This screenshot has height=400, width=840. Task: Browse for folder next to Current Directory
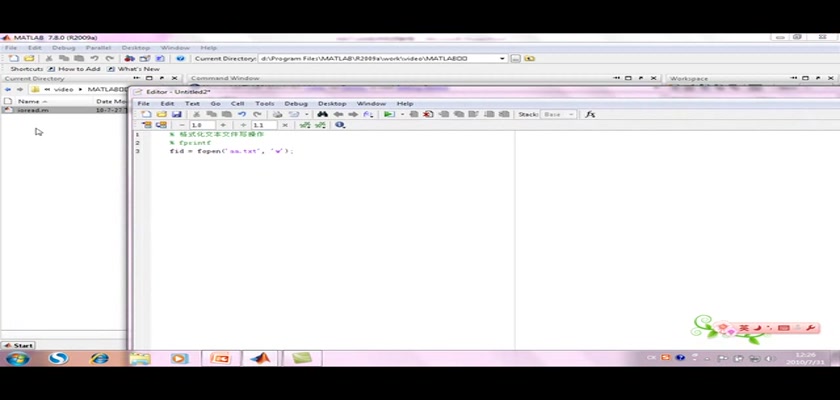coord(515,58)
